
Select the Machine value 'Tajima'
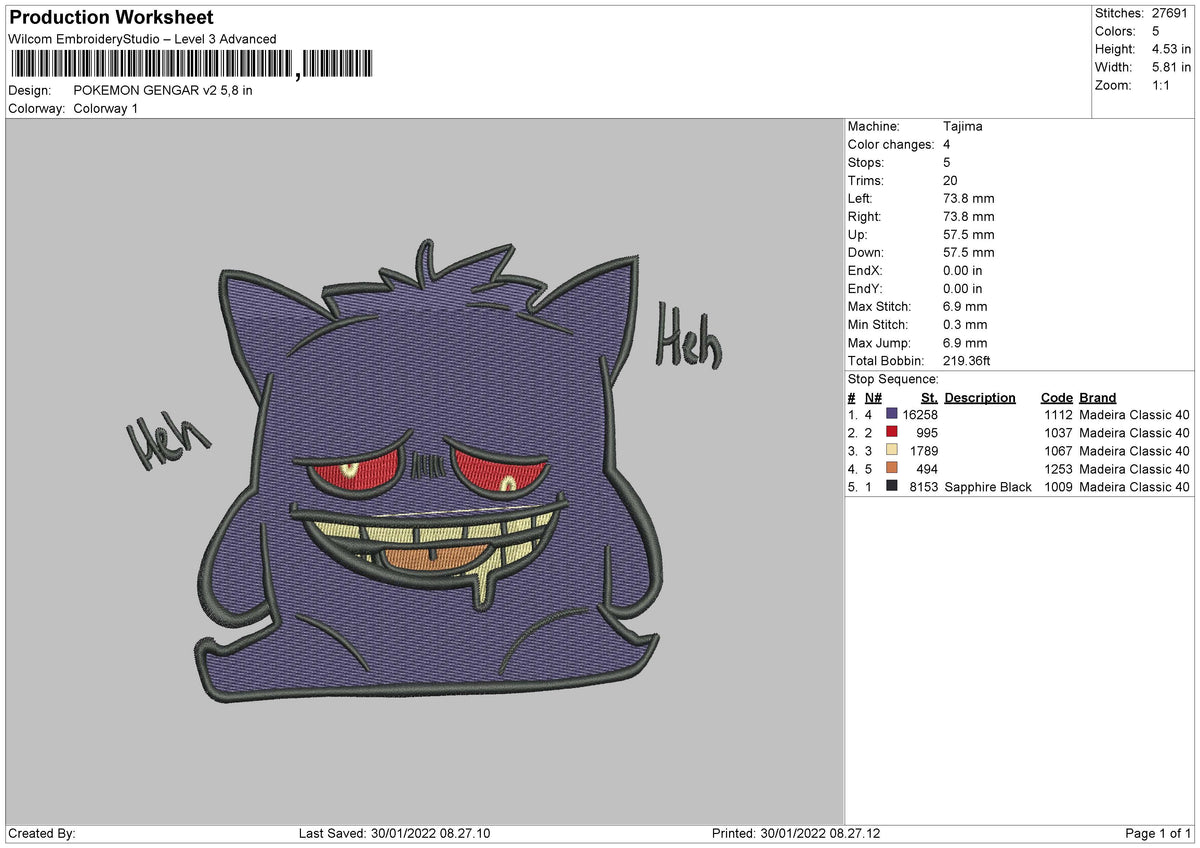pyautogui.click(x=963, y=126)
